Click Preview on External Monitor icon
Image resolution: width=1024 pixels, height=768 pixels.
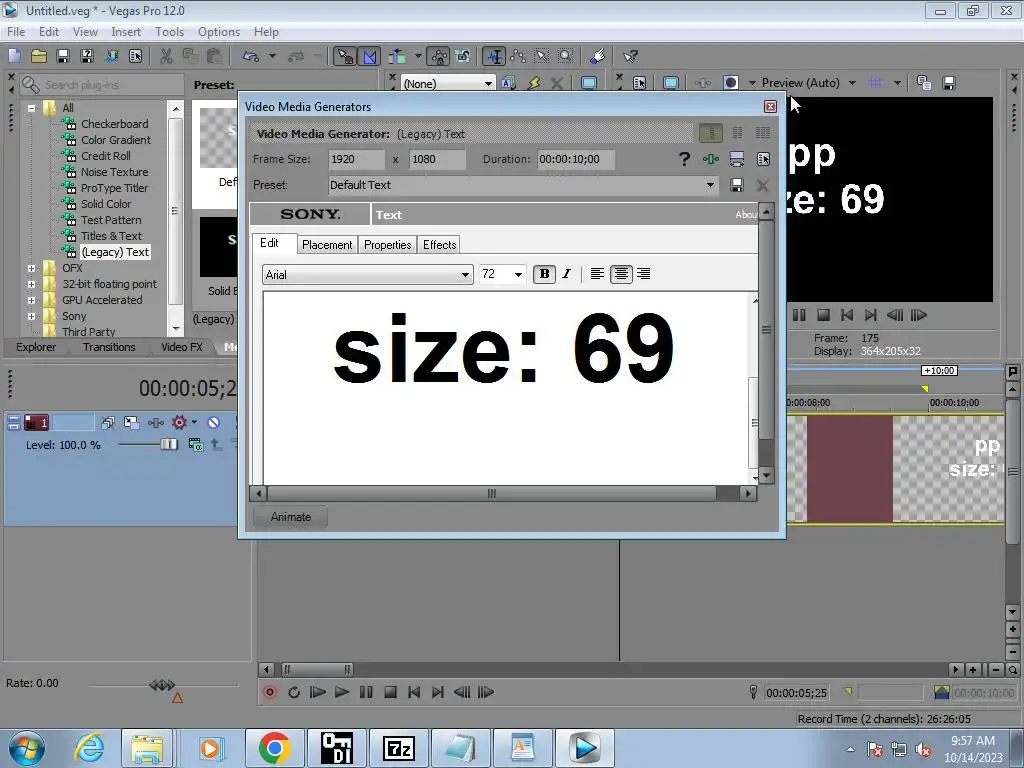click(x=671, y=83)
